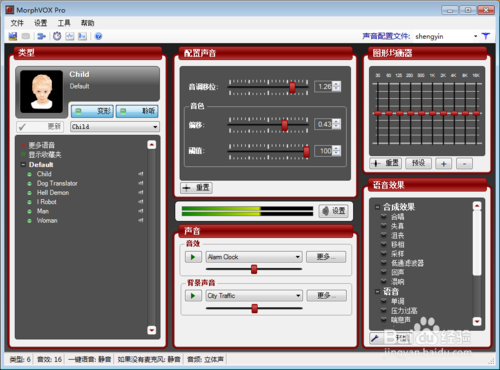Open the 帮助 menu

(x=87, y=23)
